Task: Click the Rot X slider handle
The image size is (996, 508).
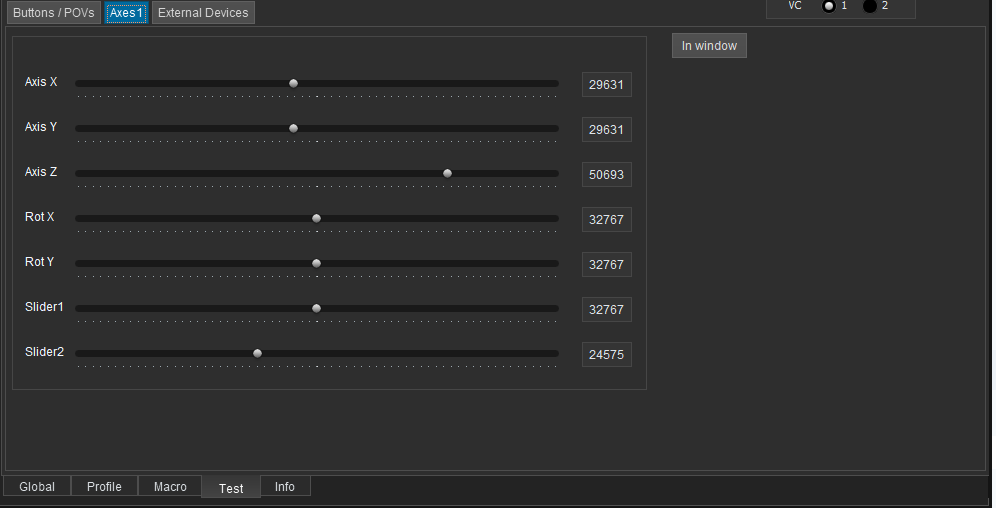Action: [x=316, y=218]
